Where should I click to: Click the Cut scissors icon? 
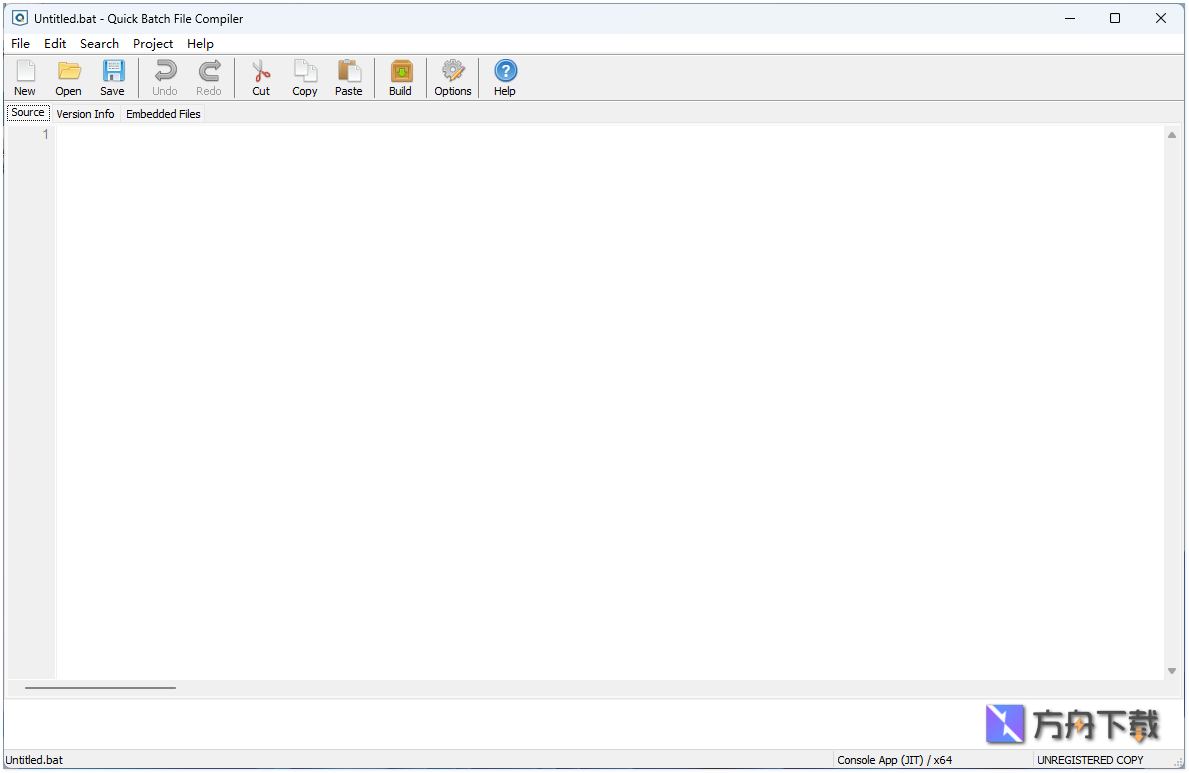point(261,77)
